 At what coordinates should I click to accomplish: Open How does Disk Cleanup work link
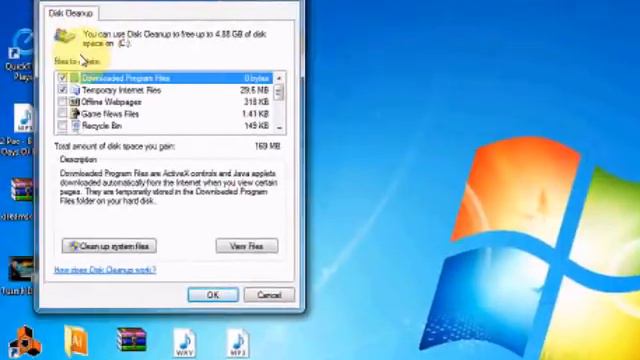click(105, 270)
